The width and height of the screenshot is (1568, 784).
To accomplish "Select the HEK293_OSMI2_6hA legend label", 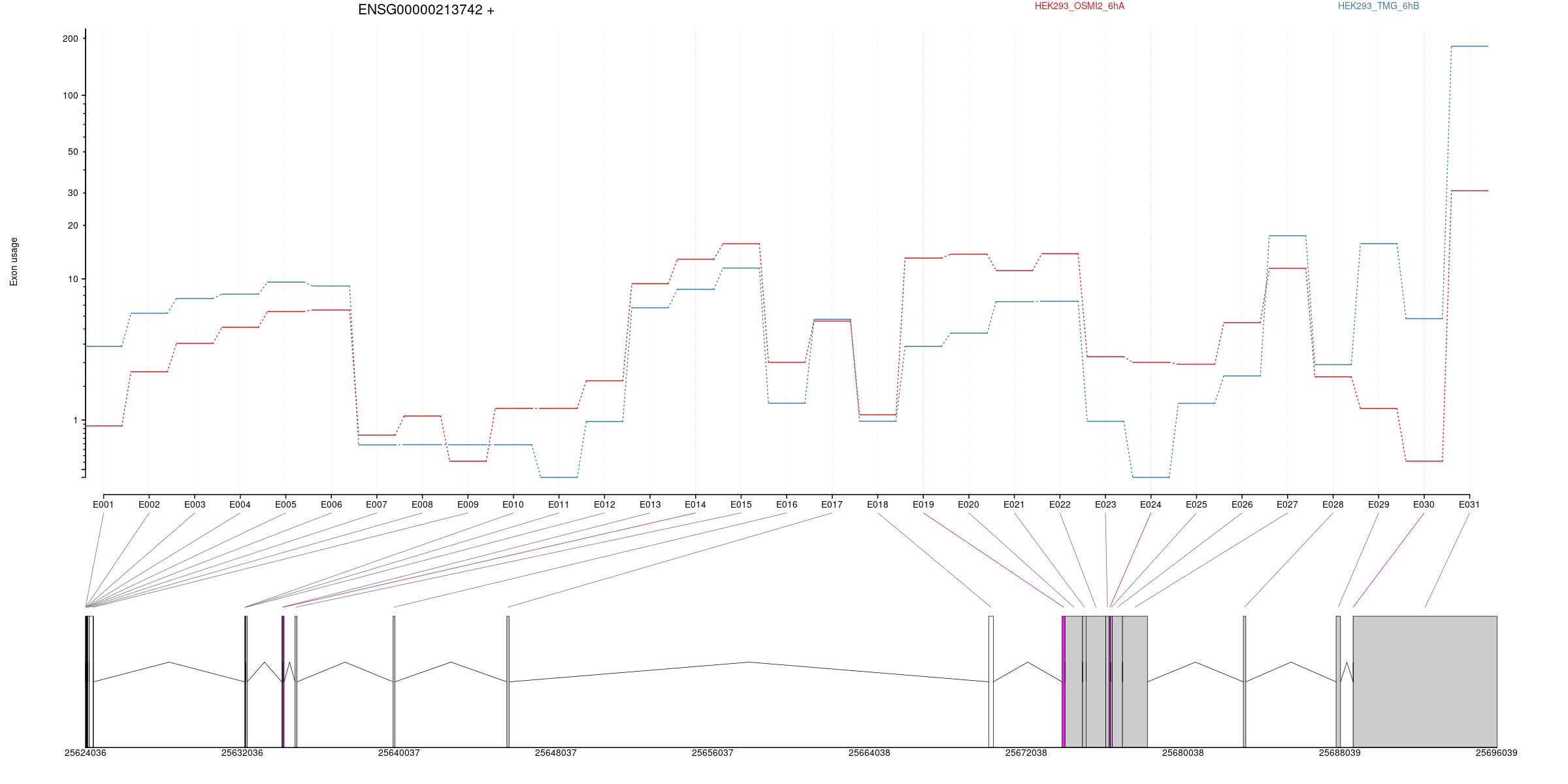I will (1079, 6).
